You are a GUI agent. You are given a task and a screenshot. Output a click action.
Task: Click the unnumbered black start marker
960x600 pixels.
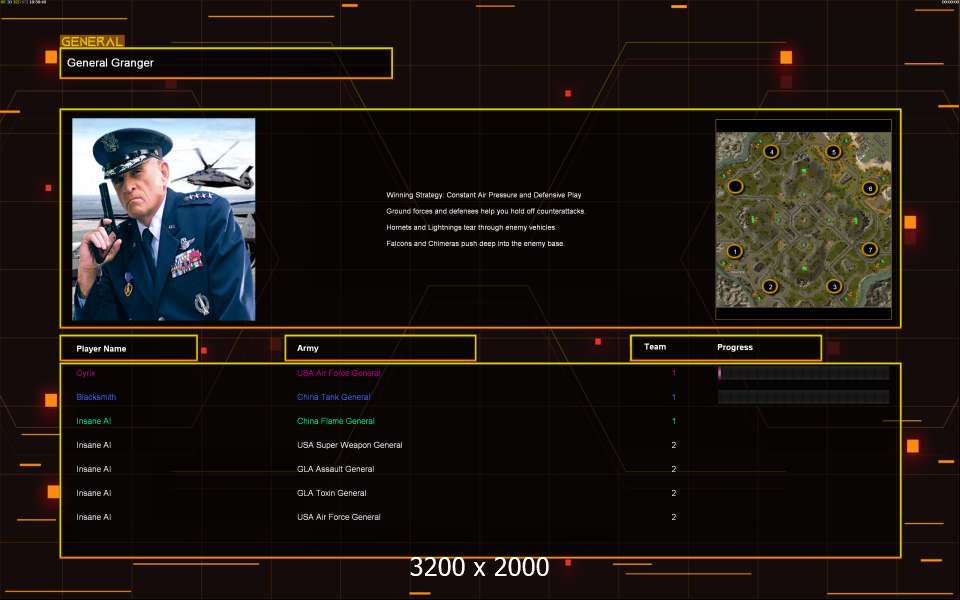click(735, 186)
